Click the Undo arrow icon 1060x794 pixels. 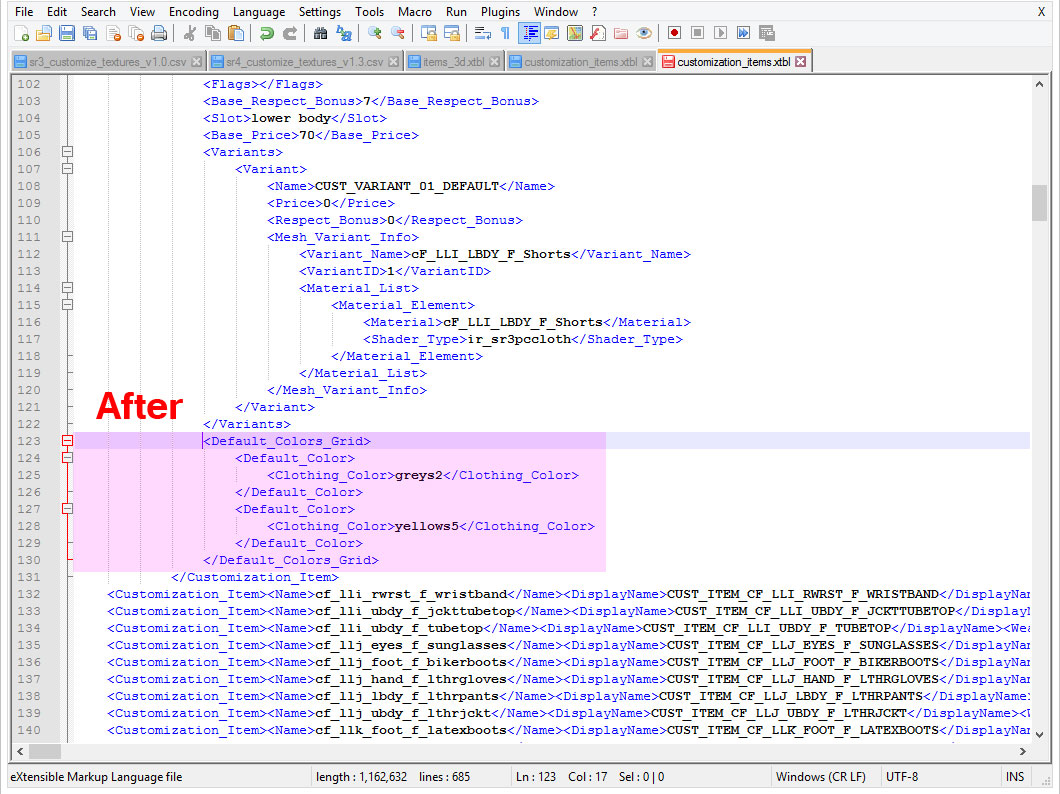pyautogui.click(x=266, y=33)
